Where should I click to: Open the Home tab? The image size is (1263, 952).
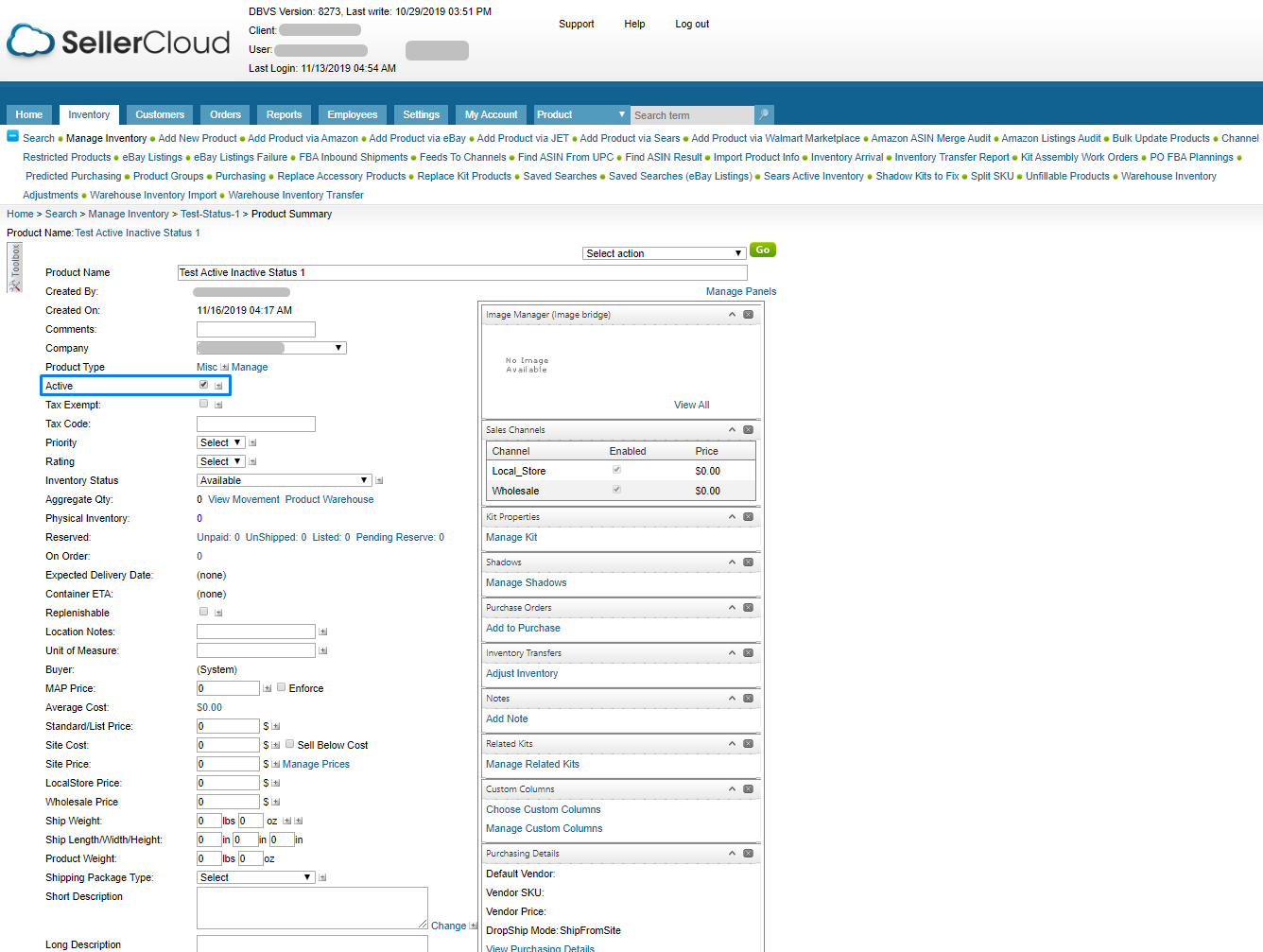point(29,115)
